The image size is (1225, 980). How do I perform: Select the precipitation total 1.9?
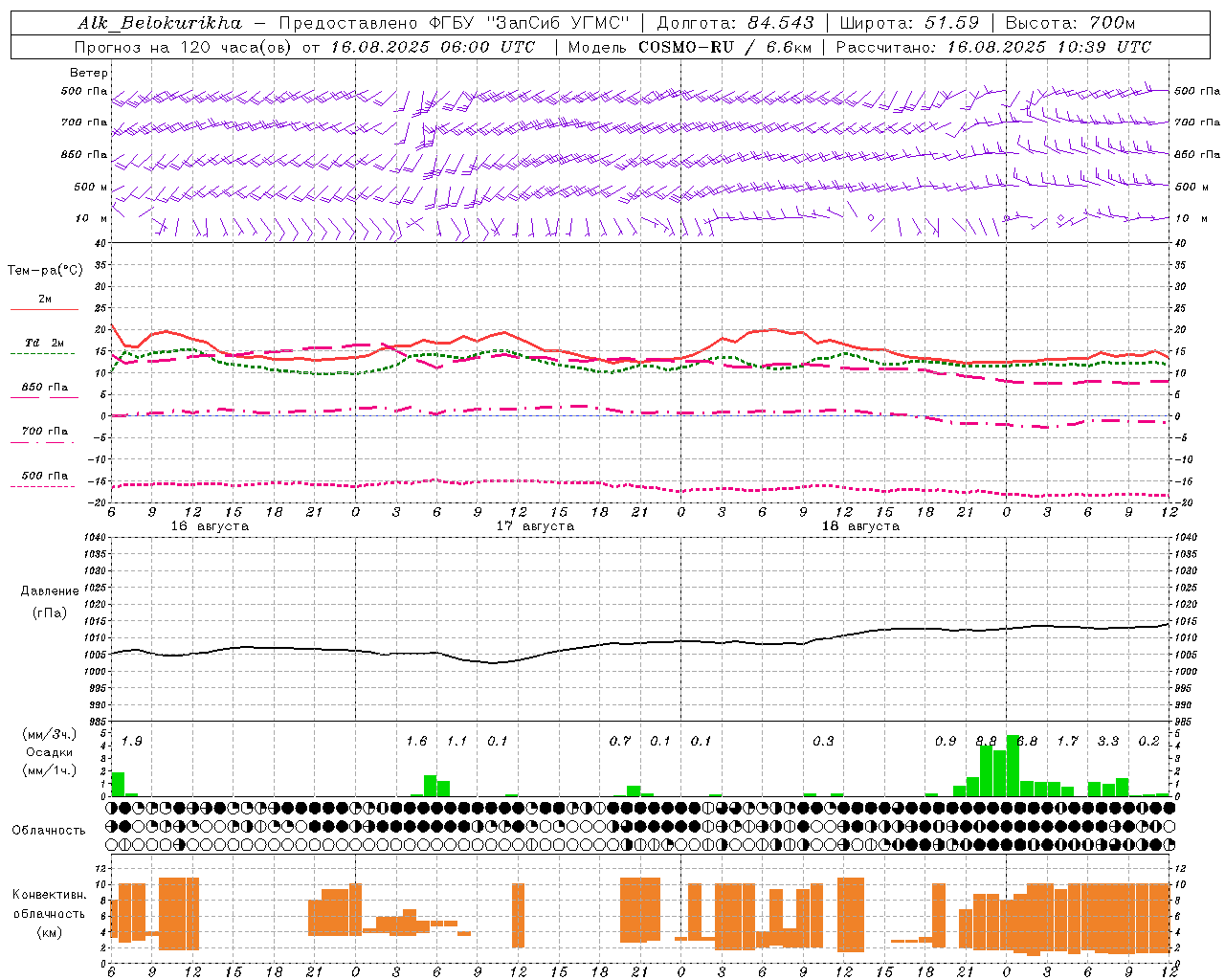[x=132, y=742]
